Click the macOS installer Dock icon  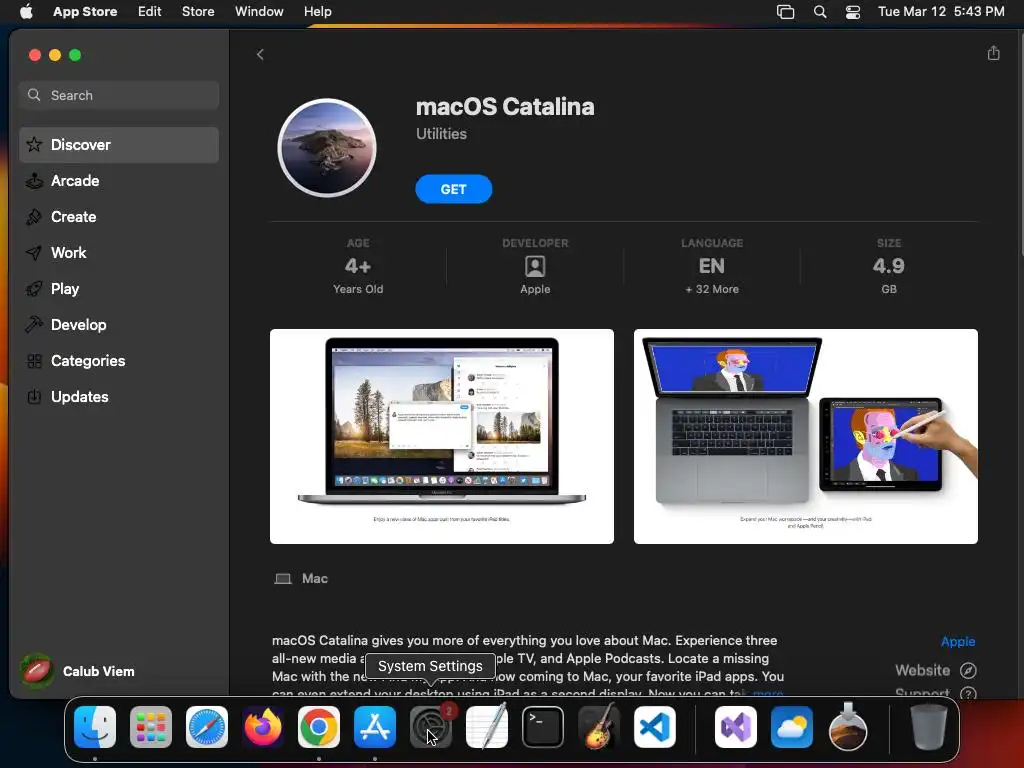(x=848, y=727)
